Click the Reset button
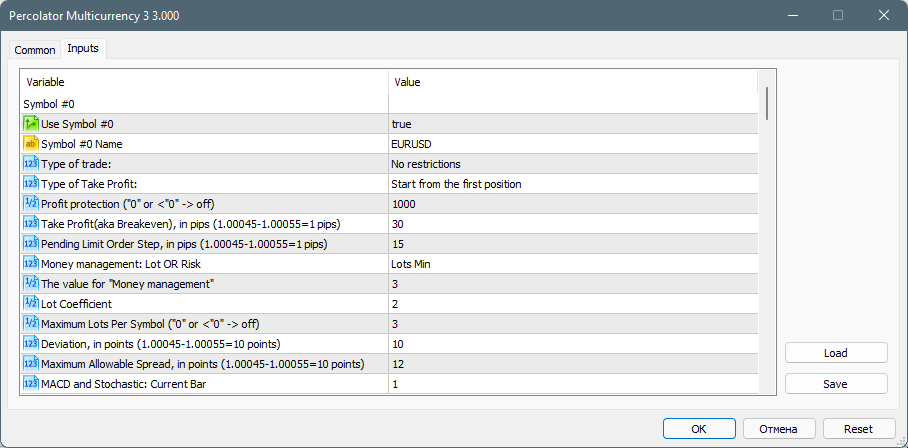Image resolution: width=908 pixels, height=448 pixels. point(858,429)
